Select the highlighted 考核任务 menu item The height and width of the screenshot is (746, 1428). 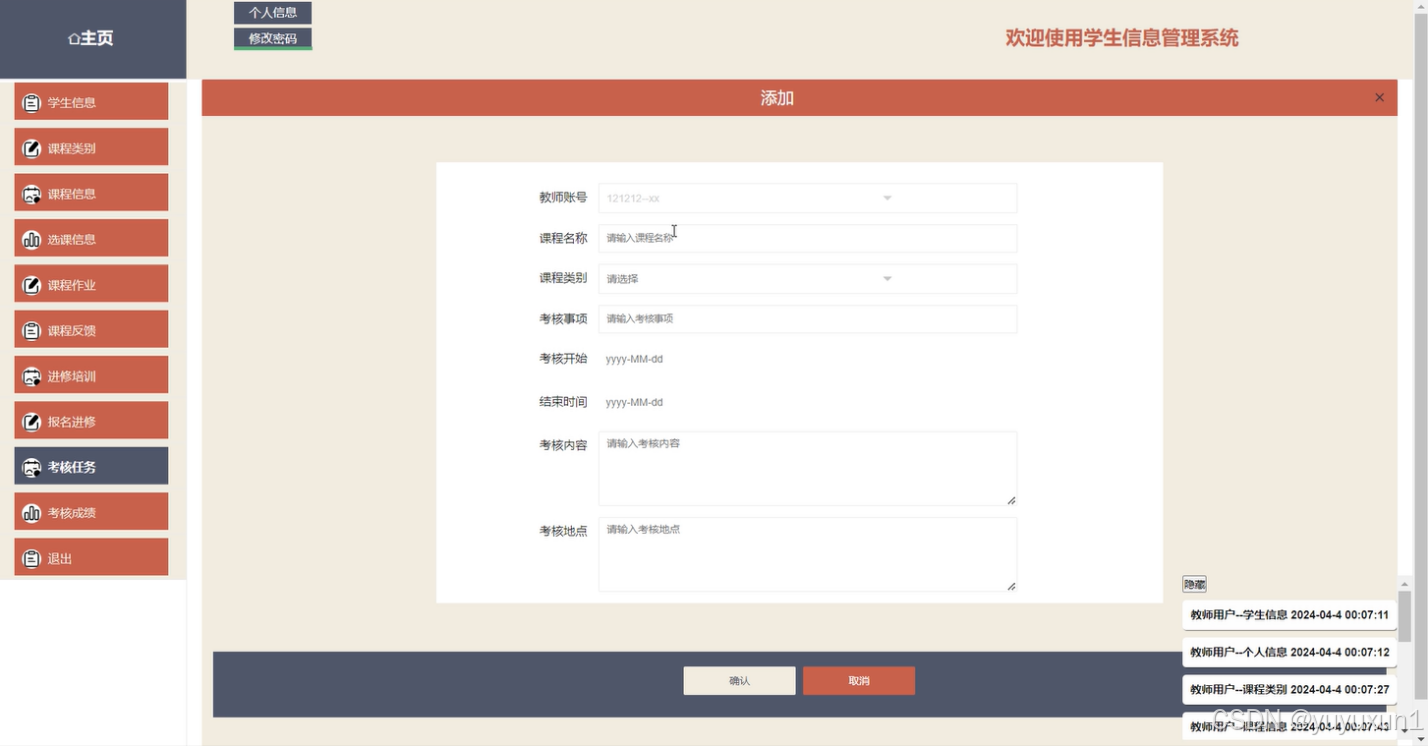(90, 465)
